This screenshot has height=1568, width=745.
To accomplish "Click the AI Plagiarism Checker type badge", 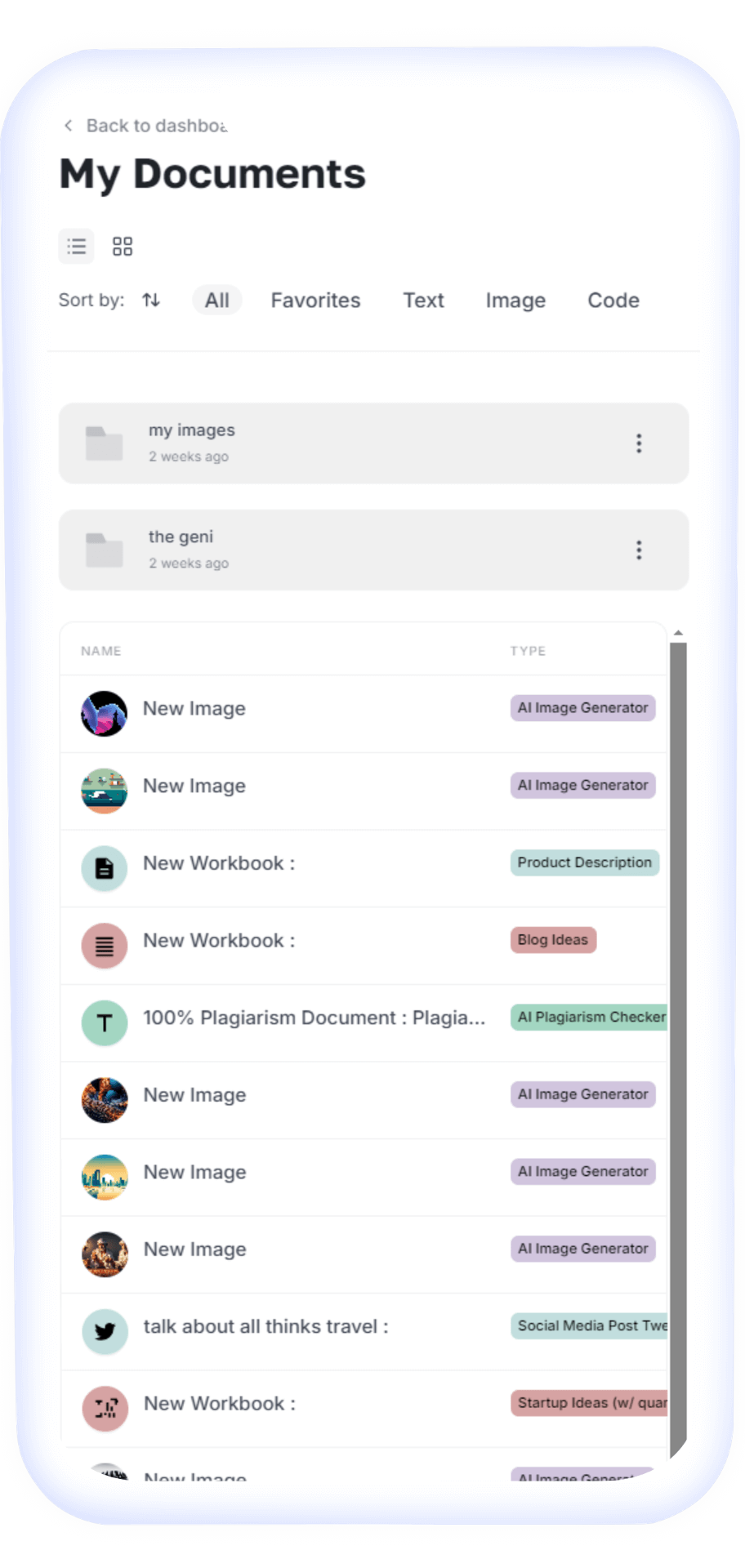I will click(x=590, y=1018).
